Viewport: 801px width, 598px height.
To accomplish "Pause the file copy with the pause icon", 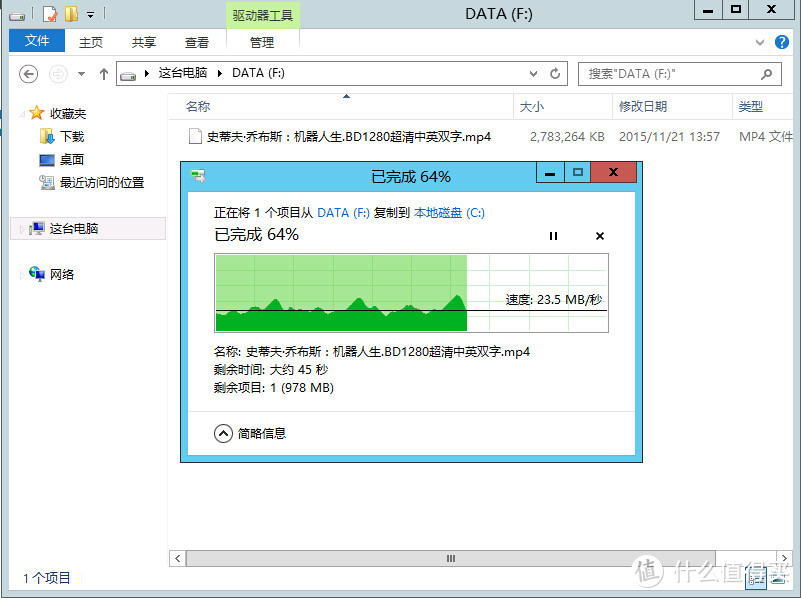I will coord(553,236).
